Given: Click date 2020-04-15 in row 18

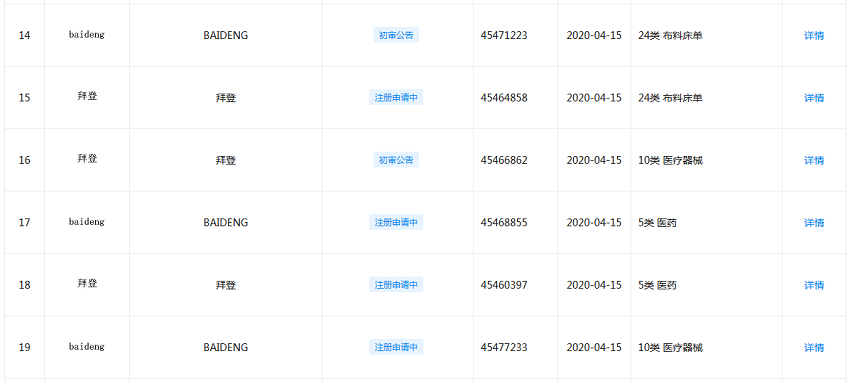Looking at the screenshot, I should [x=594, y=285].
